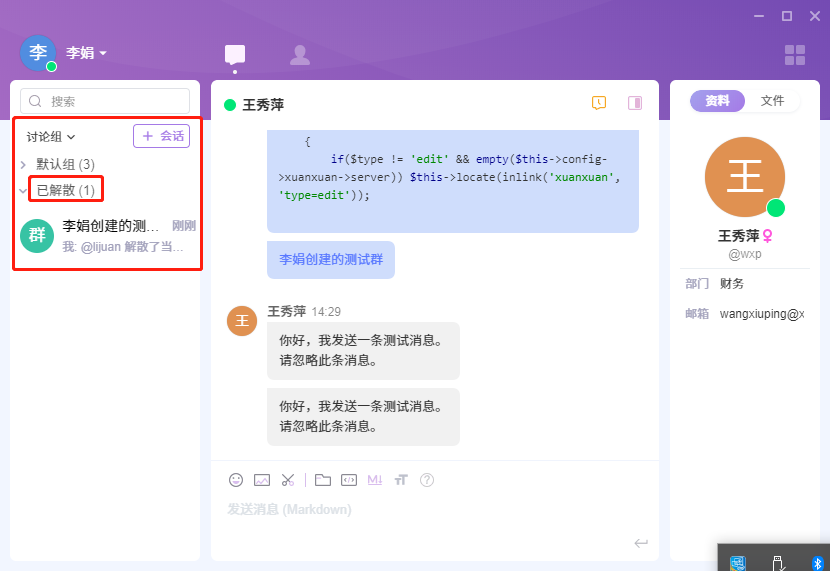The height and width of the screenshot is (571, 830).
Task: Click the 李娟创建的测试群 link in chat
Action: [330, 260]
